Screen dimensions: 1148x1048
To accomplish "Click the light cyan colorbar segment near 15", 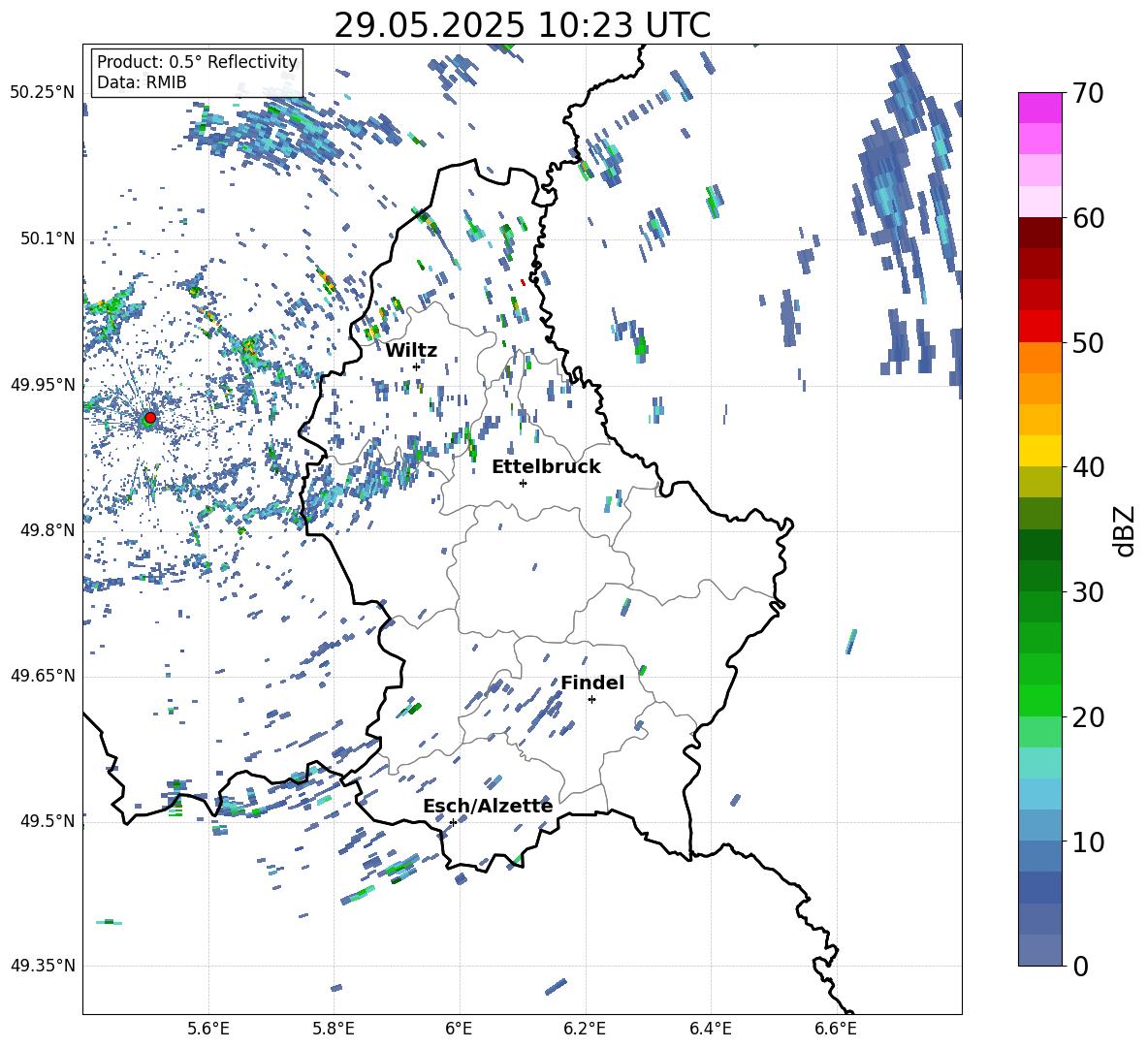I will tap(1039, 763).
